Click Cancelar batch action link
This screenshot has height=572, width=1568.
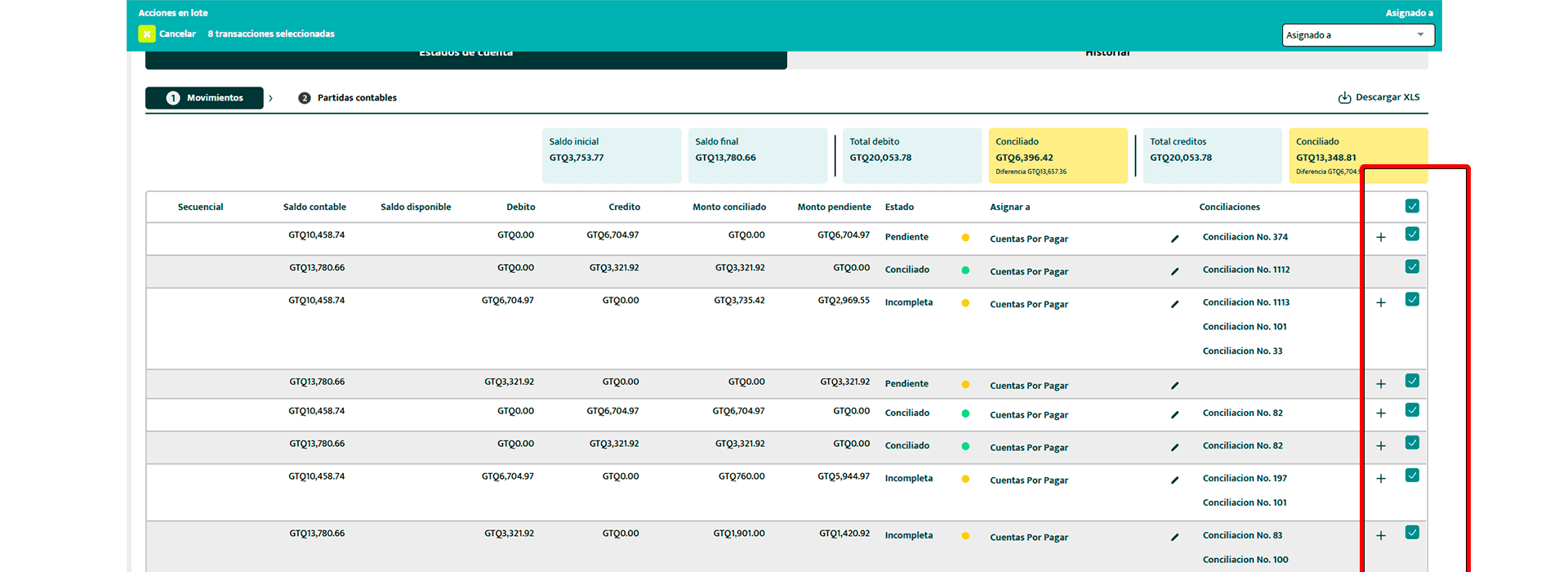point(177,34)
